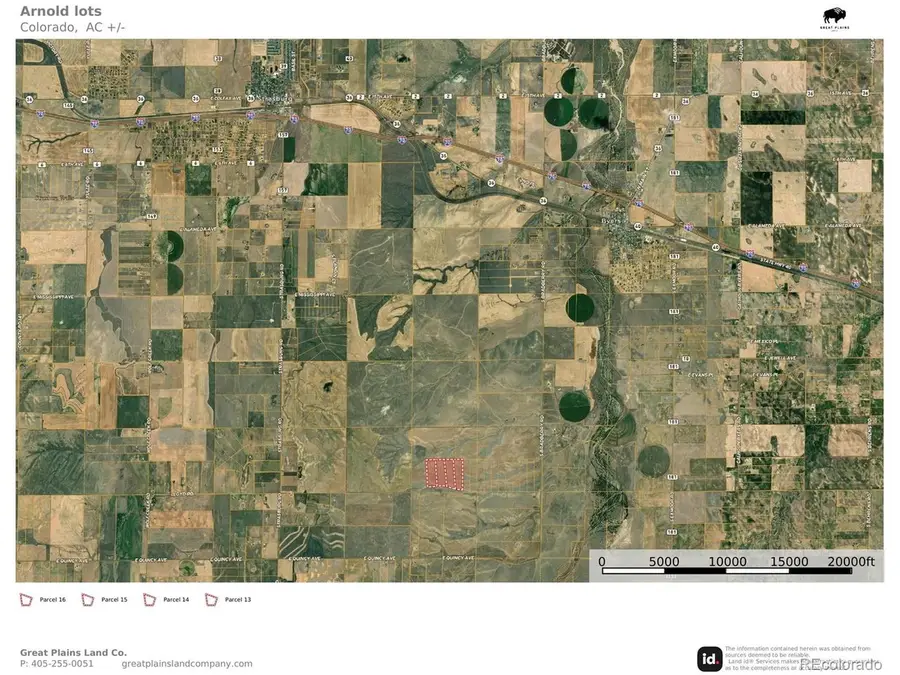Click the '20000ft' scale label
Screen dimensions: 900x675
[x=851, y=561]
